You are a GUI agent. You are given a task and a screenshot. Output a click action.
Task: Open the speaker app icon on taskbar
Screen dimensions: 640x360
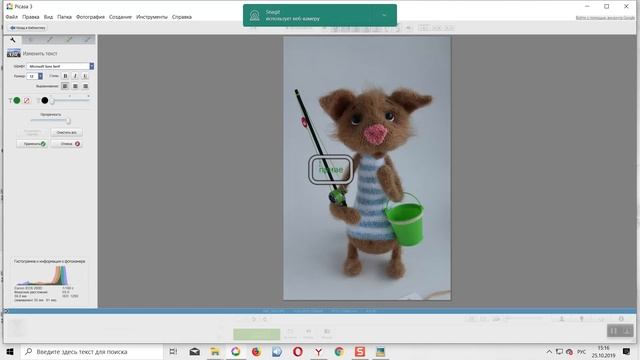click(x=277, y=351)
